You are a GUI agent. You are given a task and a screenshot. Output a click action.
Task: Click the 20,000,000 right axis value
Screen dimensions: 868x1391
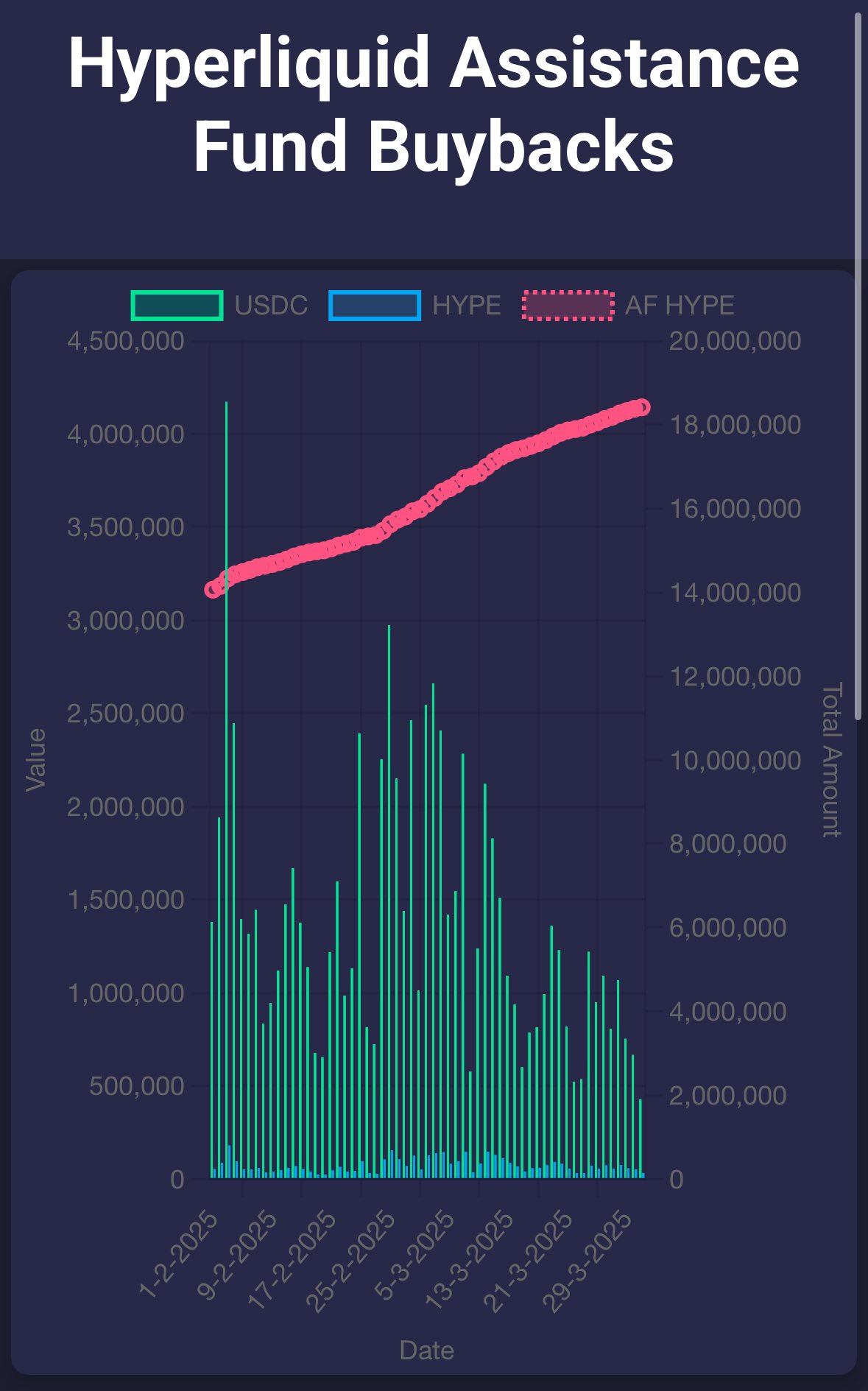tap(735, 341)
